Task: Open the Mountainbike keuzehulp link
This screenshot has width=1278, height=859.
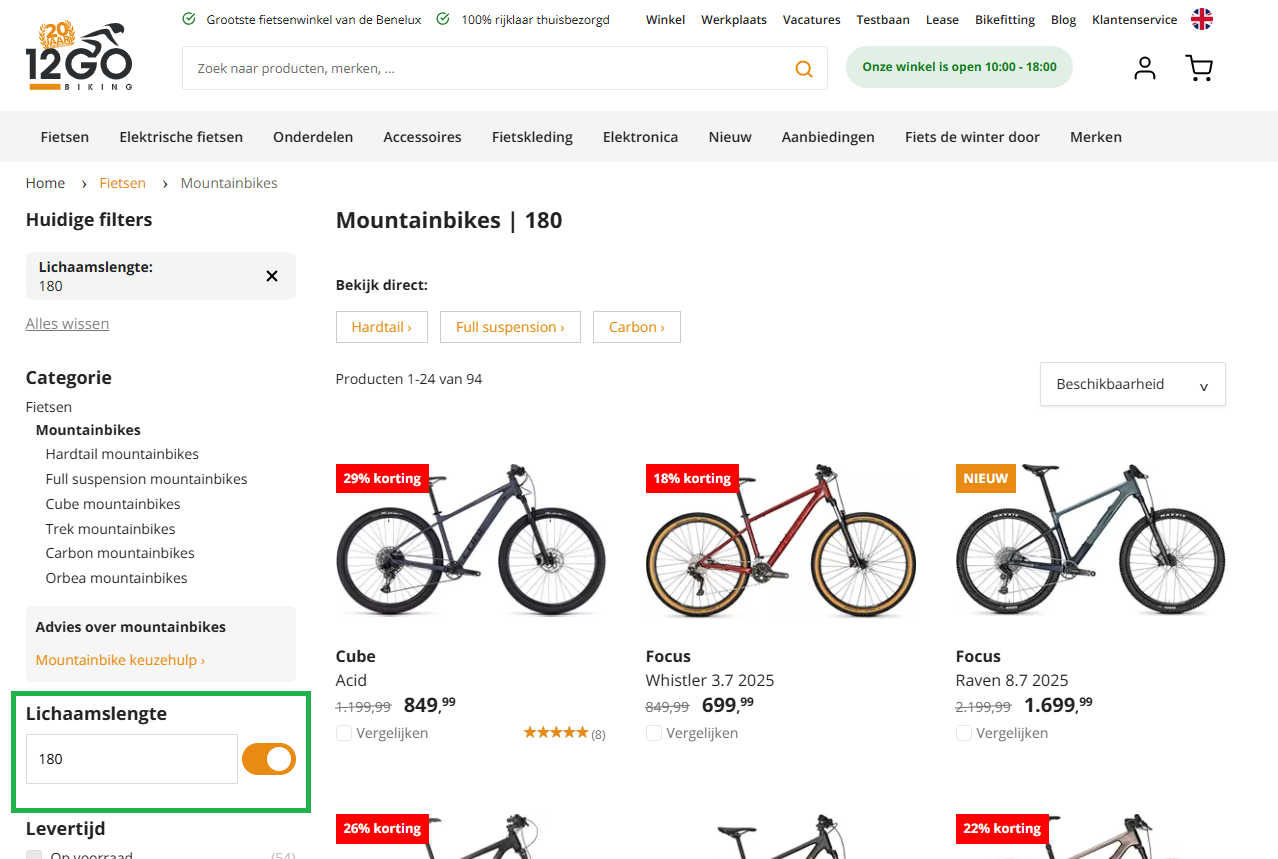Action: click(119, 659)
